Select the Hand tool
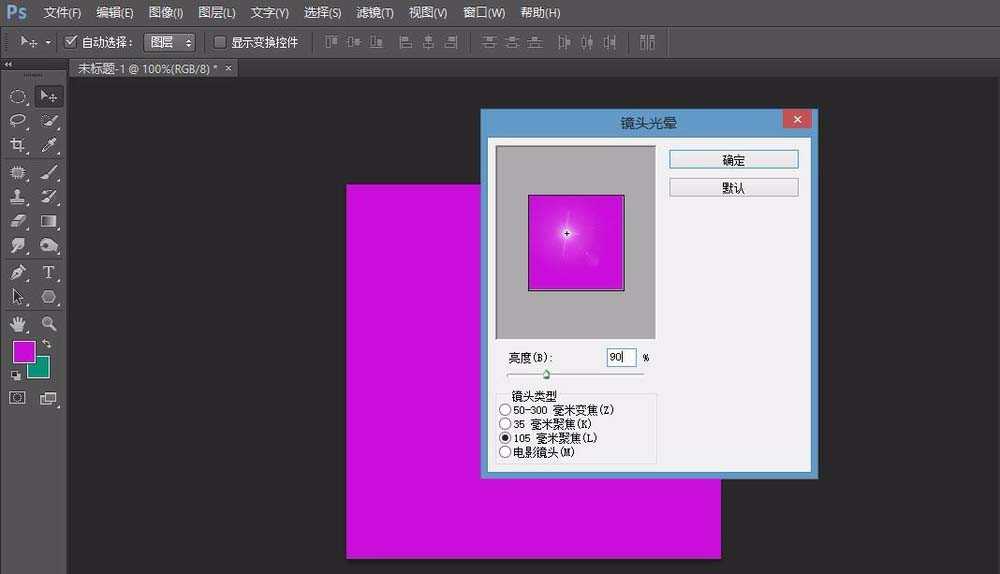1000x574 pixels. click(x=18, y=324)
